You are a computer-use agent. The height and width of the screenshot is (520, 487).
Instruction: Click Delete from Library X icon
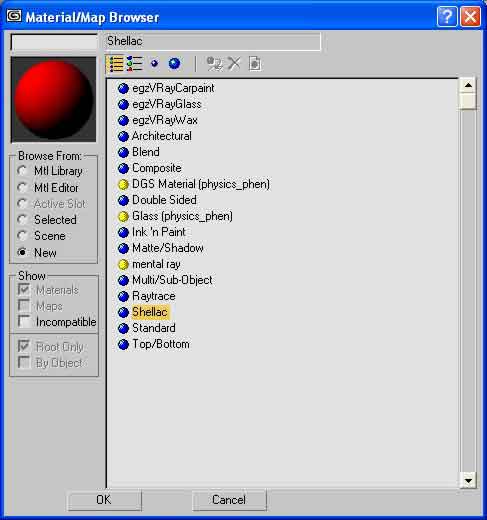click(234, 63)
